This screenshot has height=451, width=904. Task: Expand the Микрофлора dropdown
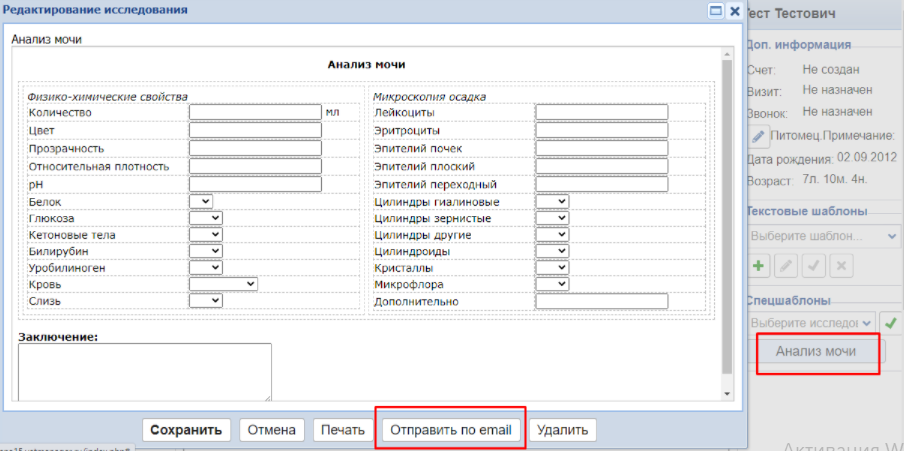coord(552,284)
